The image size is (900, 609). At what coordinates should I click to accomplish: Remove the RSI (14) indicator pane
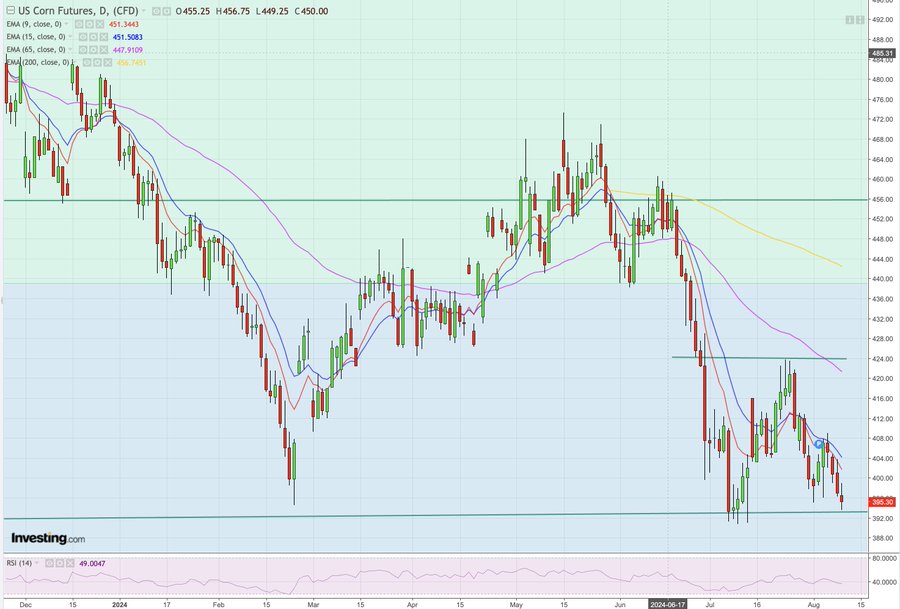point(69,563)
